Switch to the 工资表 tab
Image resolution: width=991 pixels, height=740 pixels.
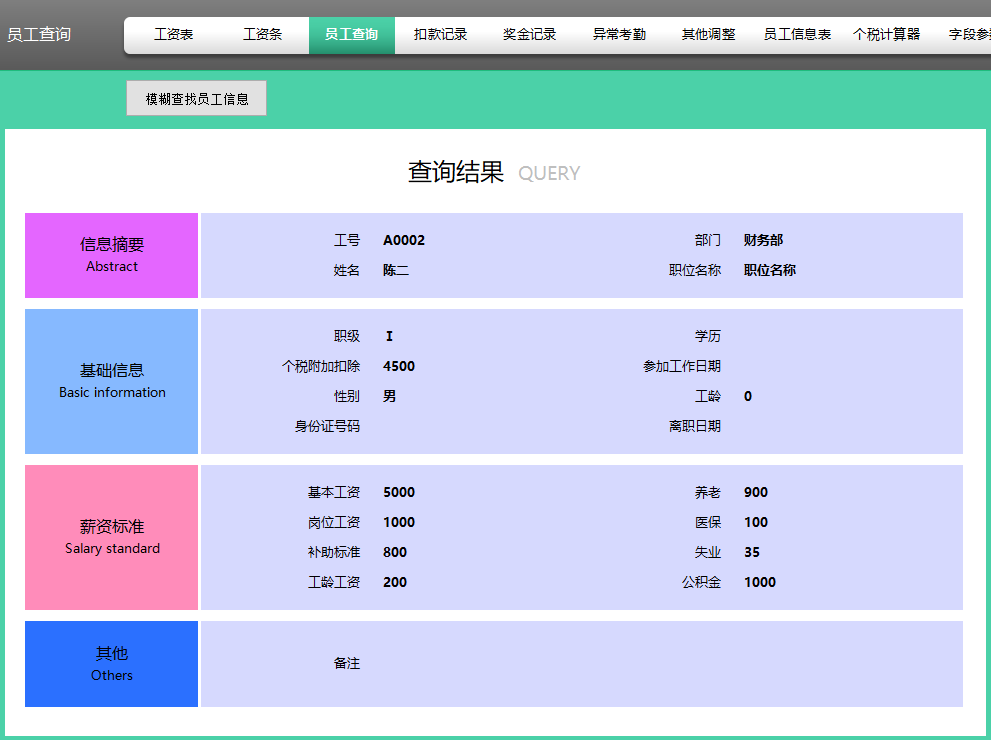[x=173, y=33]
